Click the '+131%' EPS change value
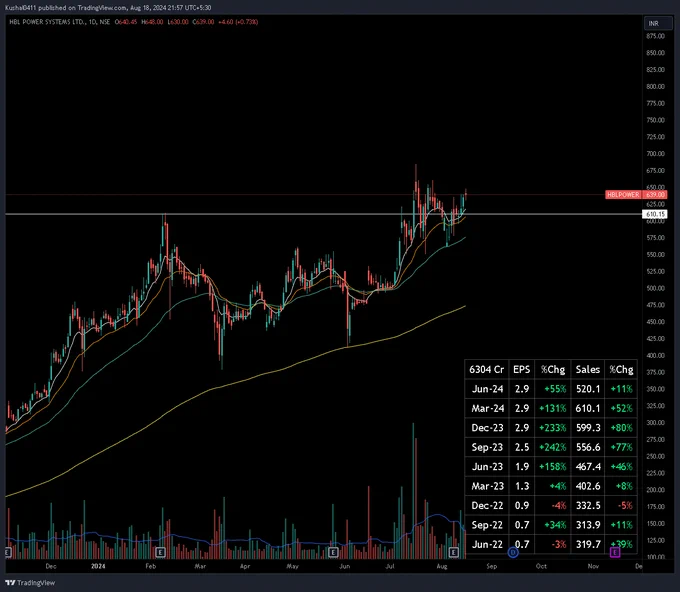680x592 pixels. coord(552,409)
